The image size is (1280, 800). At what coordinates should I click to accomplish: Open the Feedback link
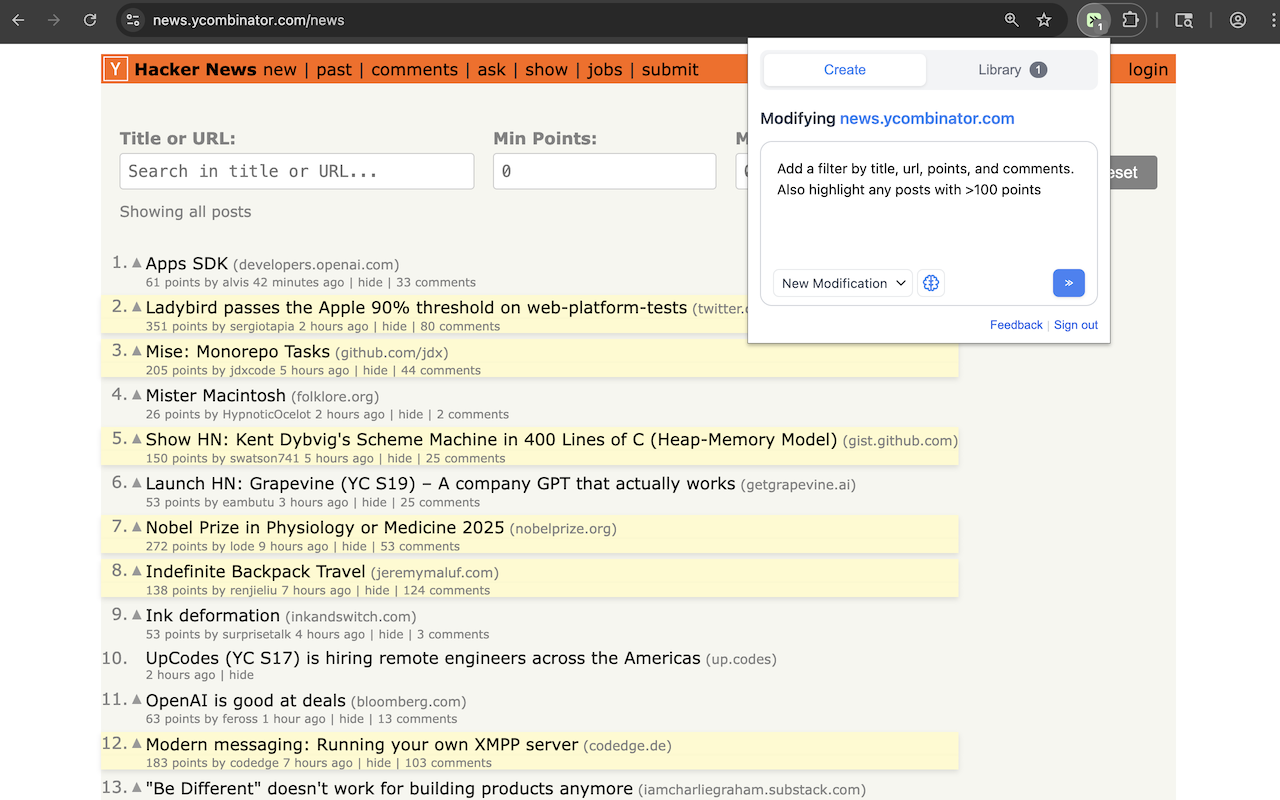1016,324
